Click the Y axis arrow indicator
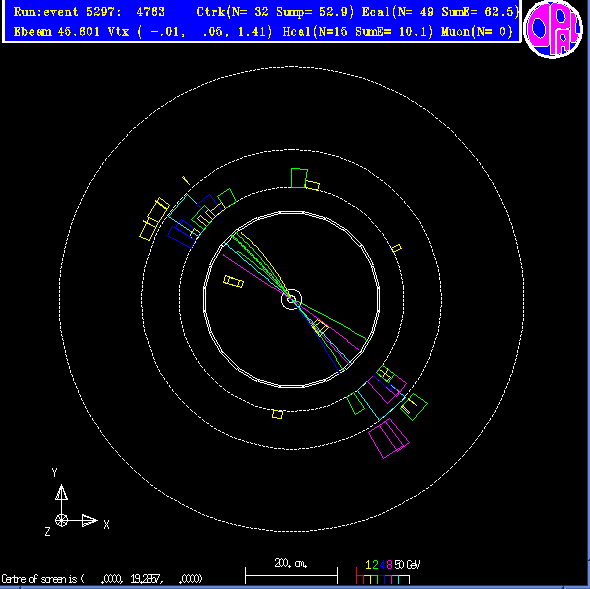Viewport: 590px width, 589px height. point(61,493)
